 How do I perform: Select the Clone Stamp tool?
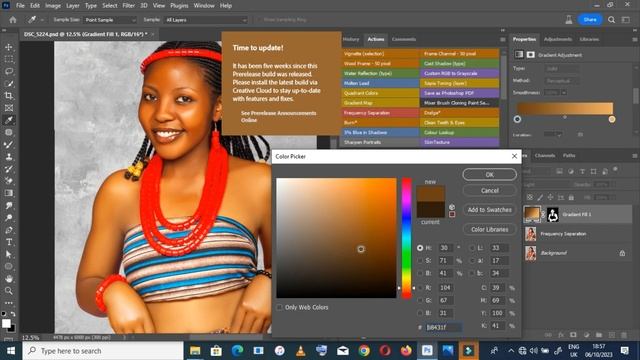point(9,157)
